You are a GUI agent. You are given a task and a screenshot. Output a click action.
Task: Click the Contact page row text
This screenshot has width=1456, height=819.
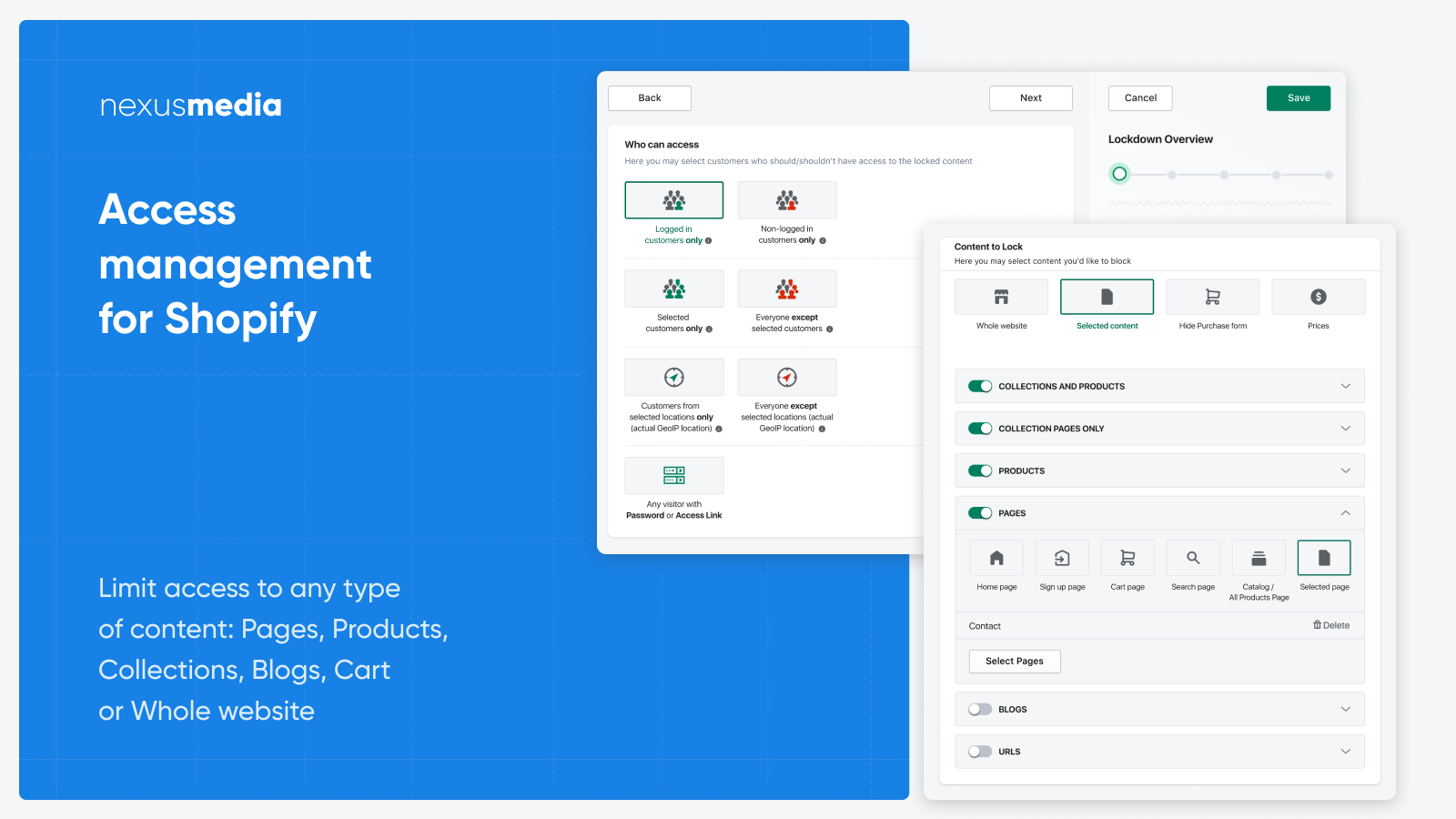point(985,626)
